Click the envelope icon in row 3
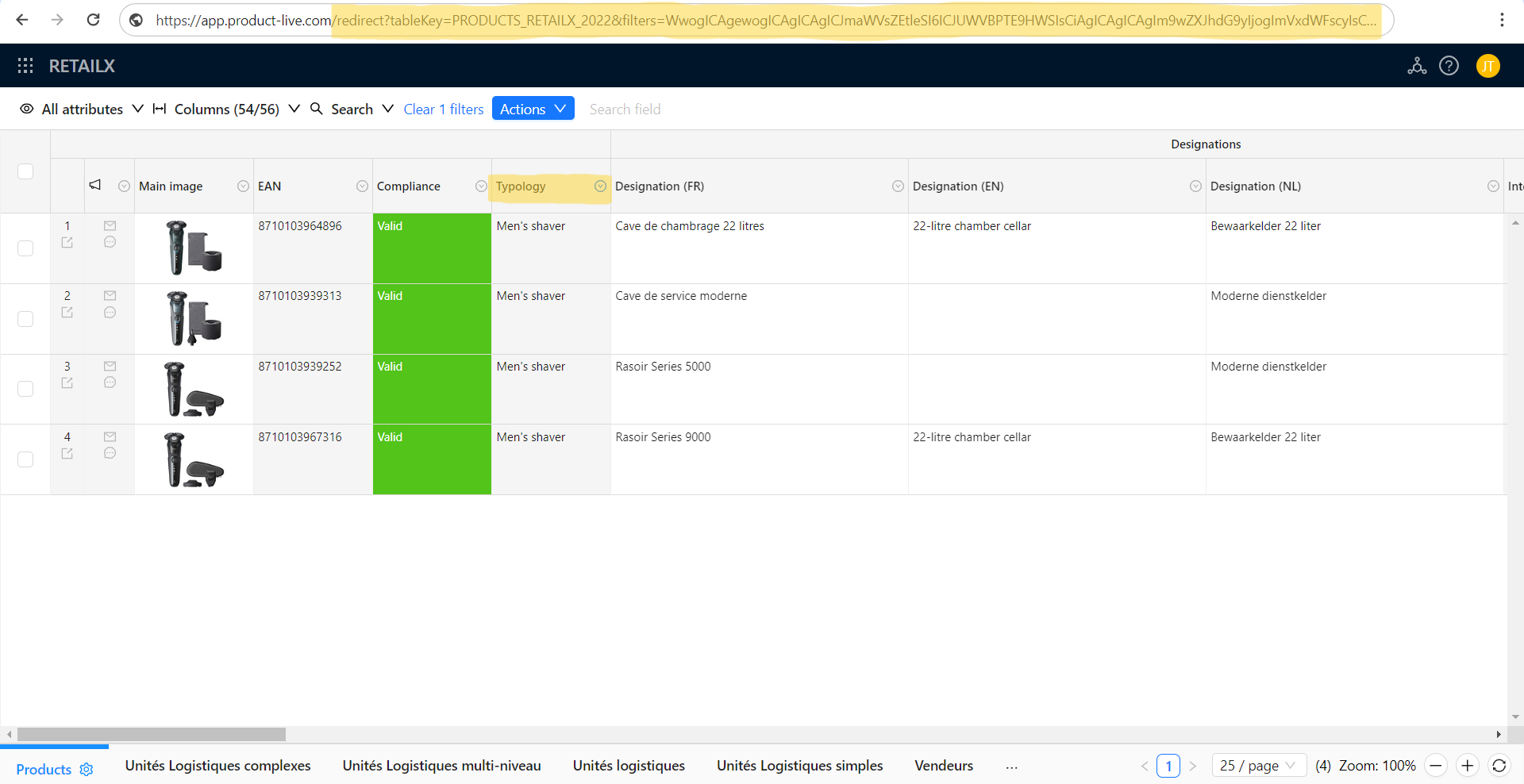 [x=110, y=366]
